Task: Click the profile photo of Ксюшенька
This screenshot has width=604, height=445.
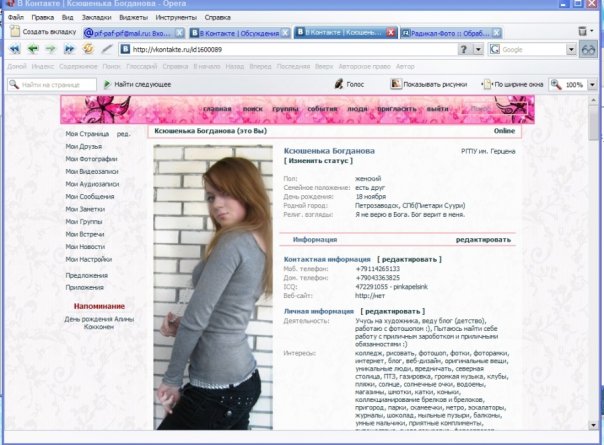Action: coord(213,287)
